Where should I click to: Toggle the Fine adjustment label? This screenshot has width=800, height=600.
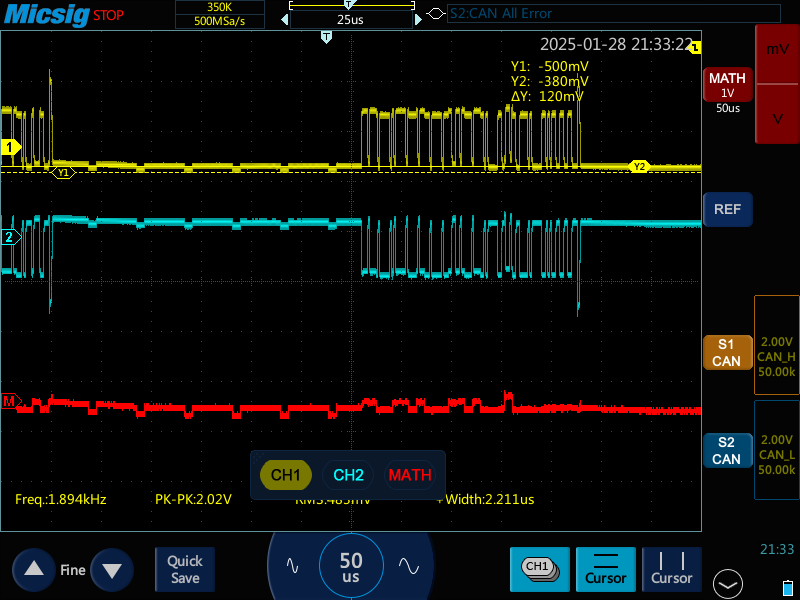pyautogui.click(x=73, y=570)
